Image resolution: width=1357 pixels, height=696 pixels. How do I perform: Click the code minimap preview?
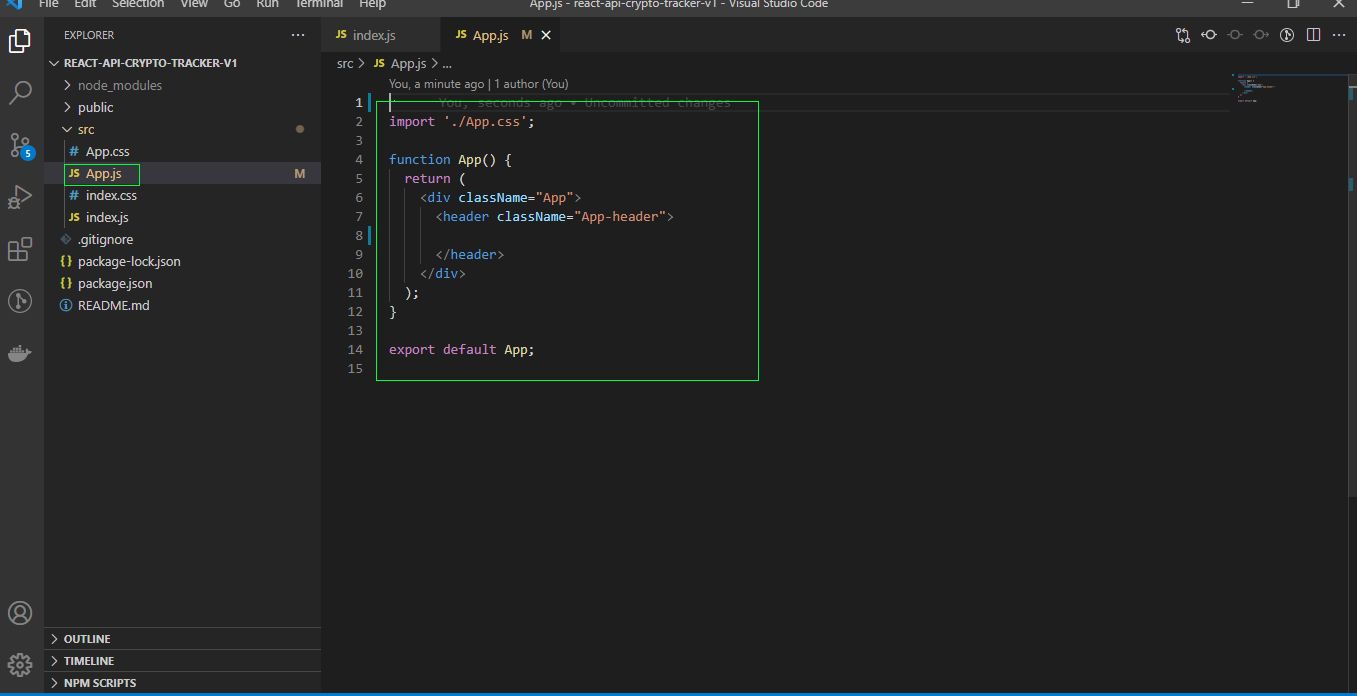point(1256,88)
